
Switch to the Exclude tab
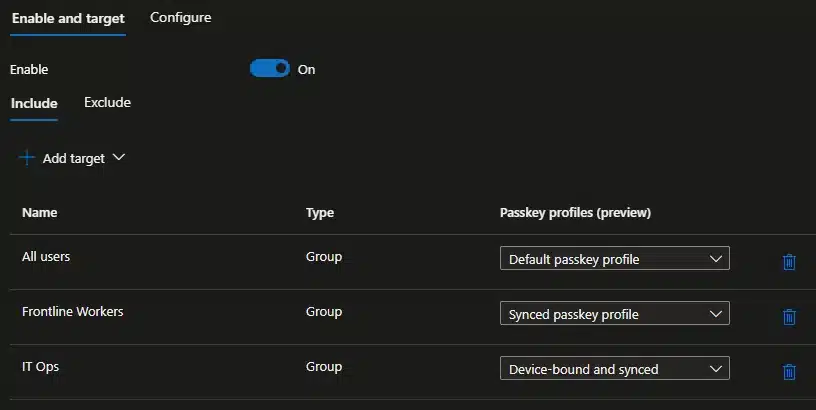(x=107, y=103)
